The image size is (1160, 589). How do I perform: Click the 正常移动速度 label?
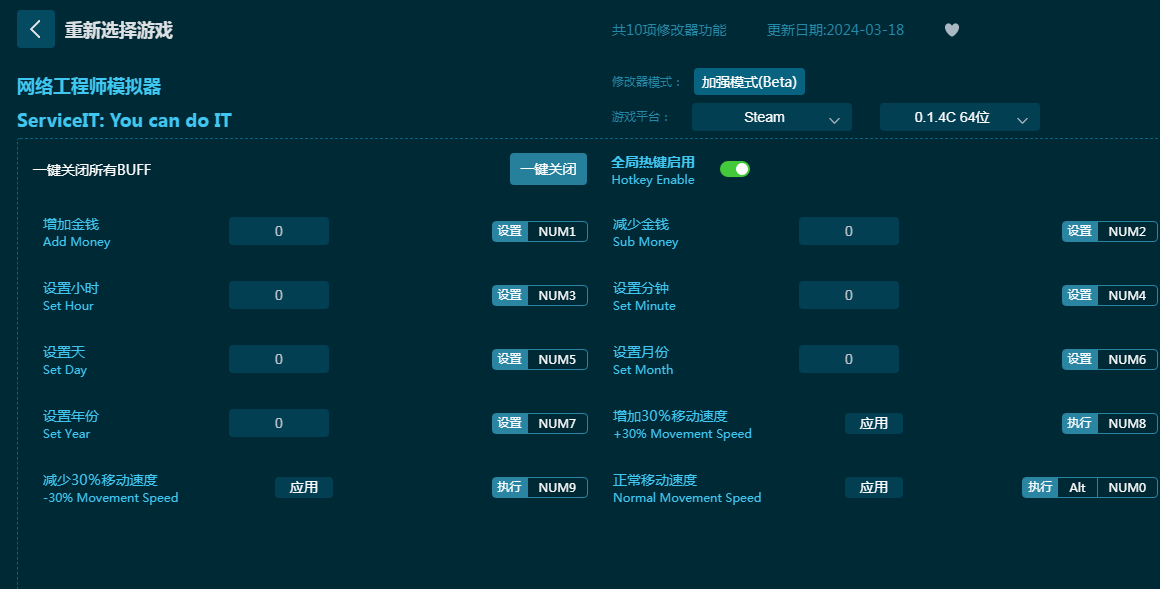coord(655,480)
